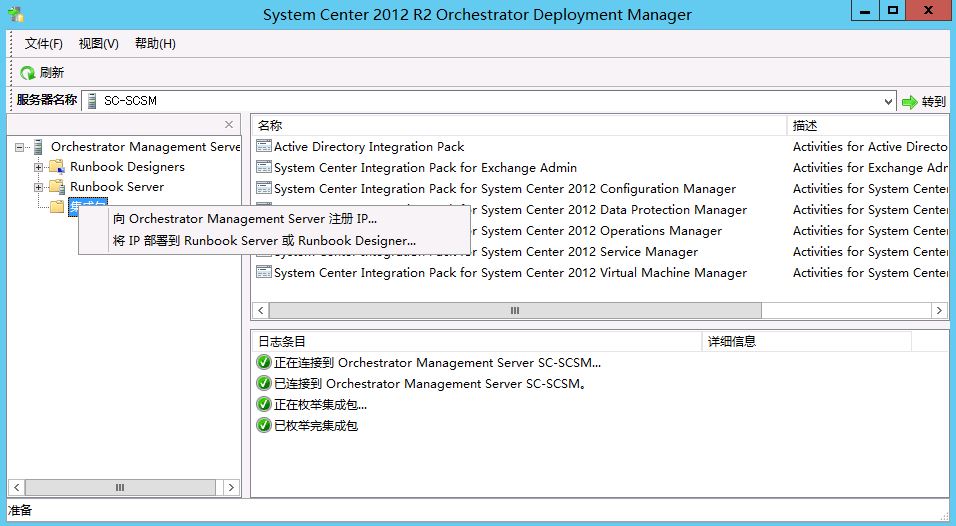Click icon of Configuration Manager integration pack
This screenshot has width=956, height=526.
264,188
